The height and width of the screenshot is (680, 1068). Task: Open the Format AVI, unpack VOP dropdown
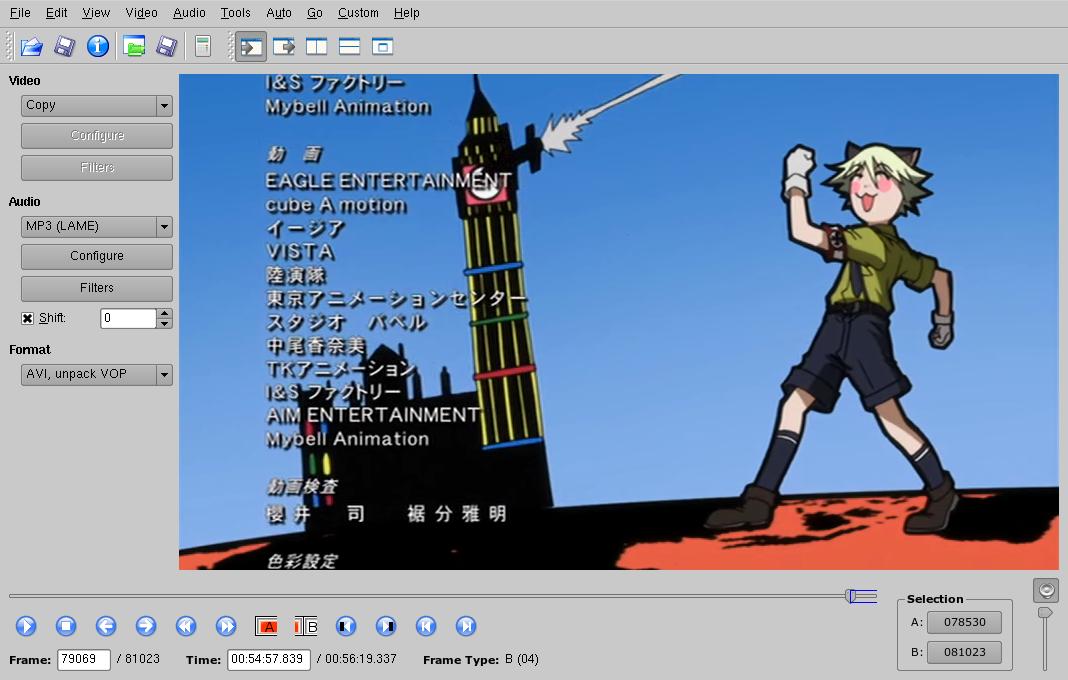[97, 374]
